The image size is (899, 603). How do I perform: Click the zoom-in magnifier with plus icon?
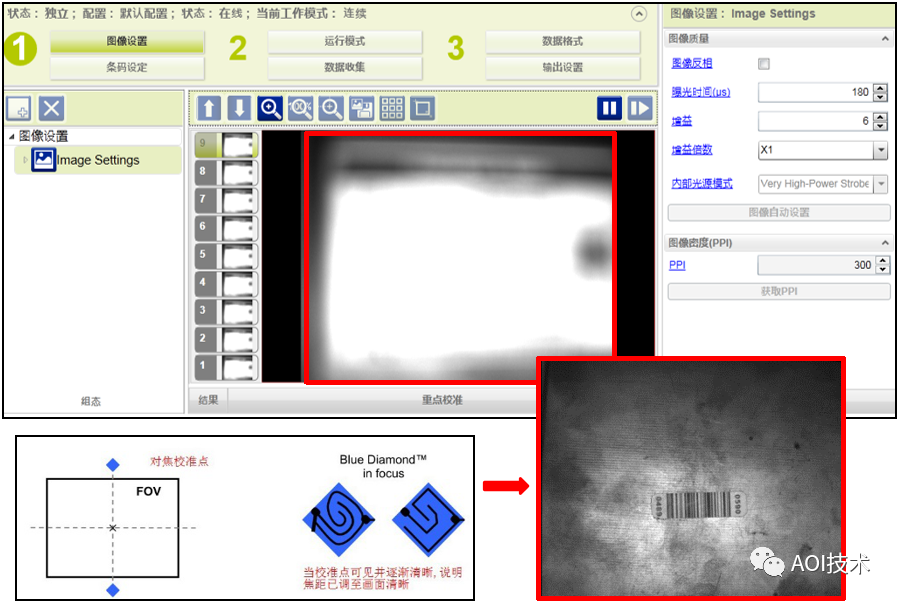[x=331, y=108]
